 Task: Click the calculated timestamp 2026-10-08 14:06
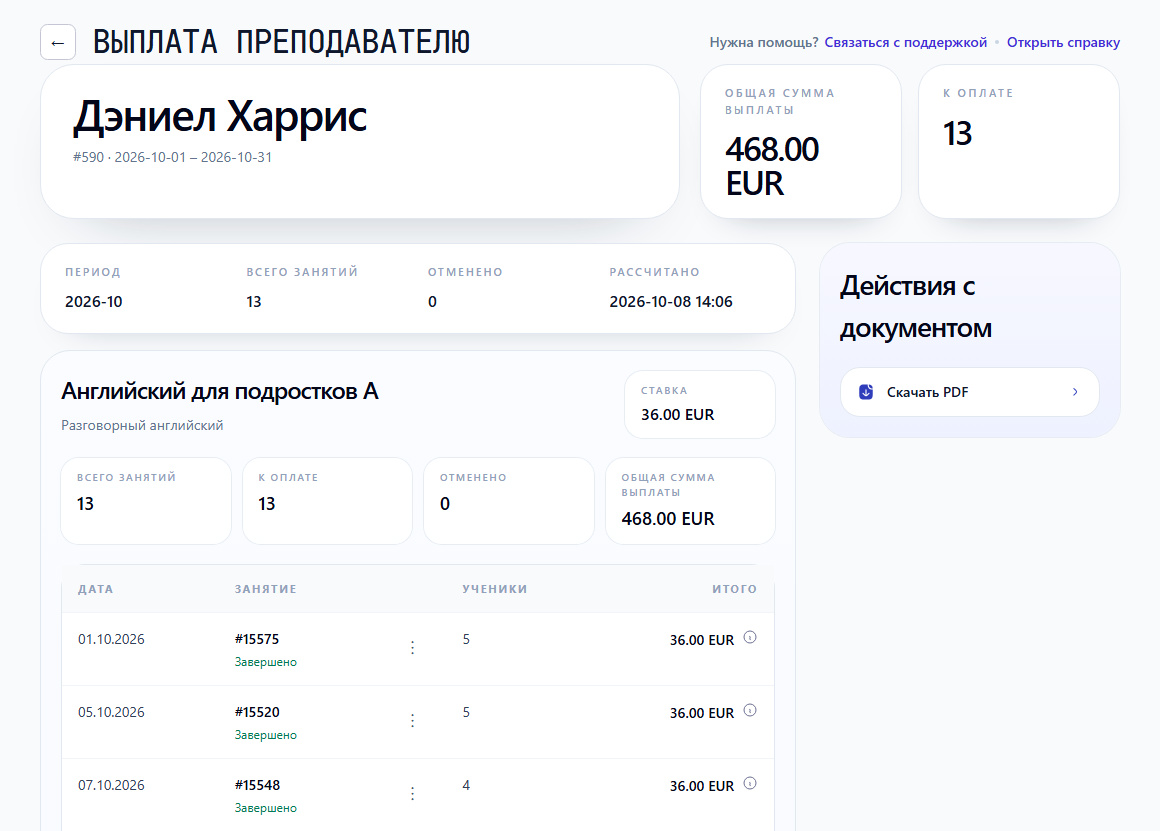671,302
